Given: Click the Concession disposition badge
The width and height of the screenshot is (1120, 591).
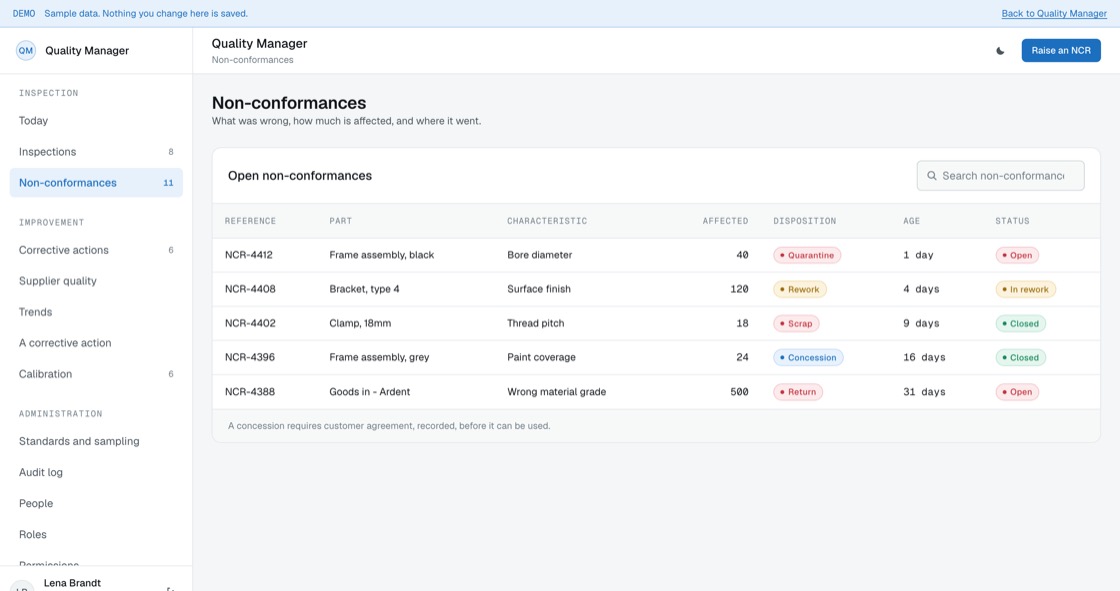Looking at the screenshot, I should point(808,357).
